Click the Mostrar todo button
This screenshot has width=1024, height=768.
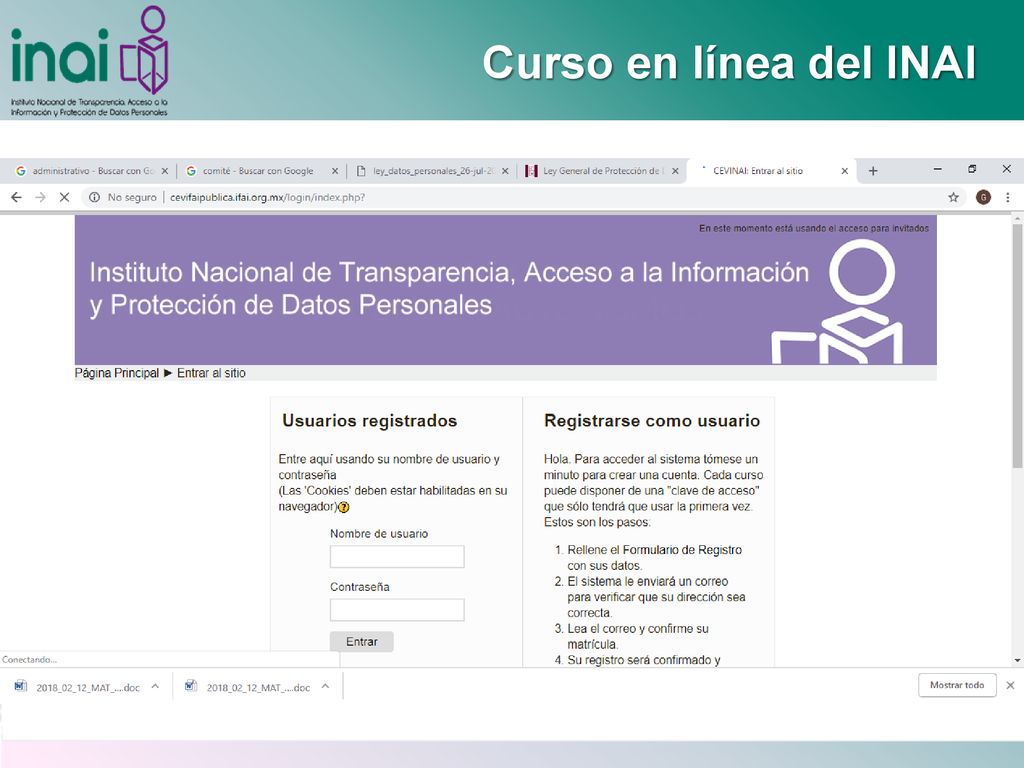(957, 685)
